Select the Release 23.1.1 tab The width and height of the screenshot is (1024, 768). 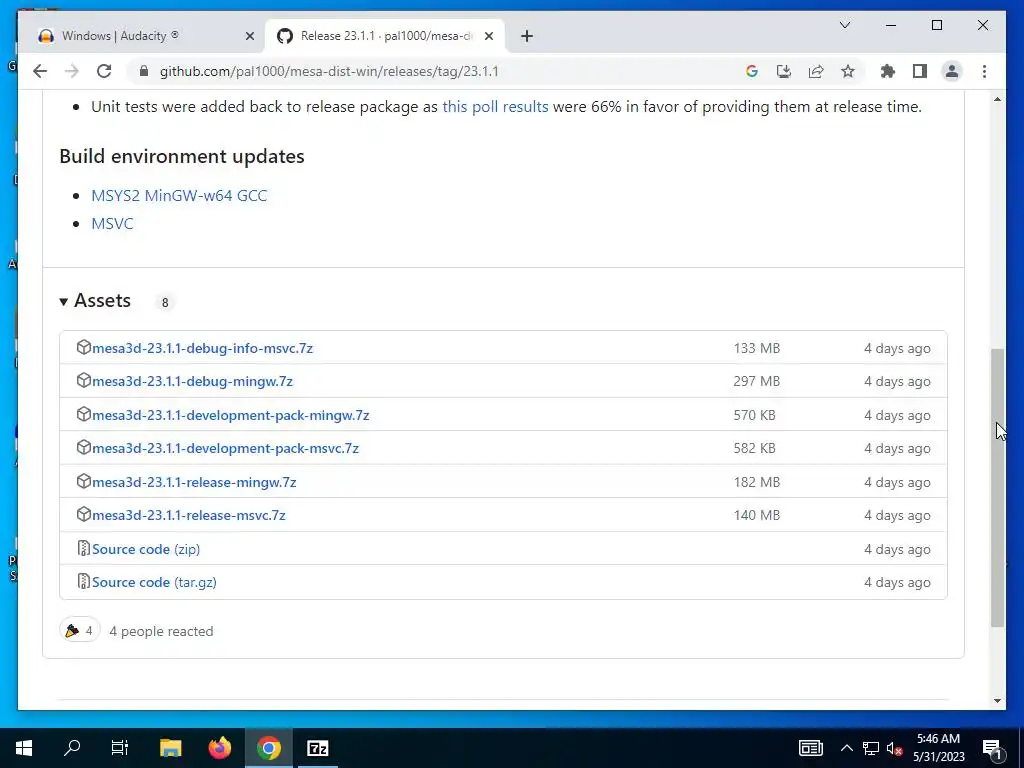385,36
